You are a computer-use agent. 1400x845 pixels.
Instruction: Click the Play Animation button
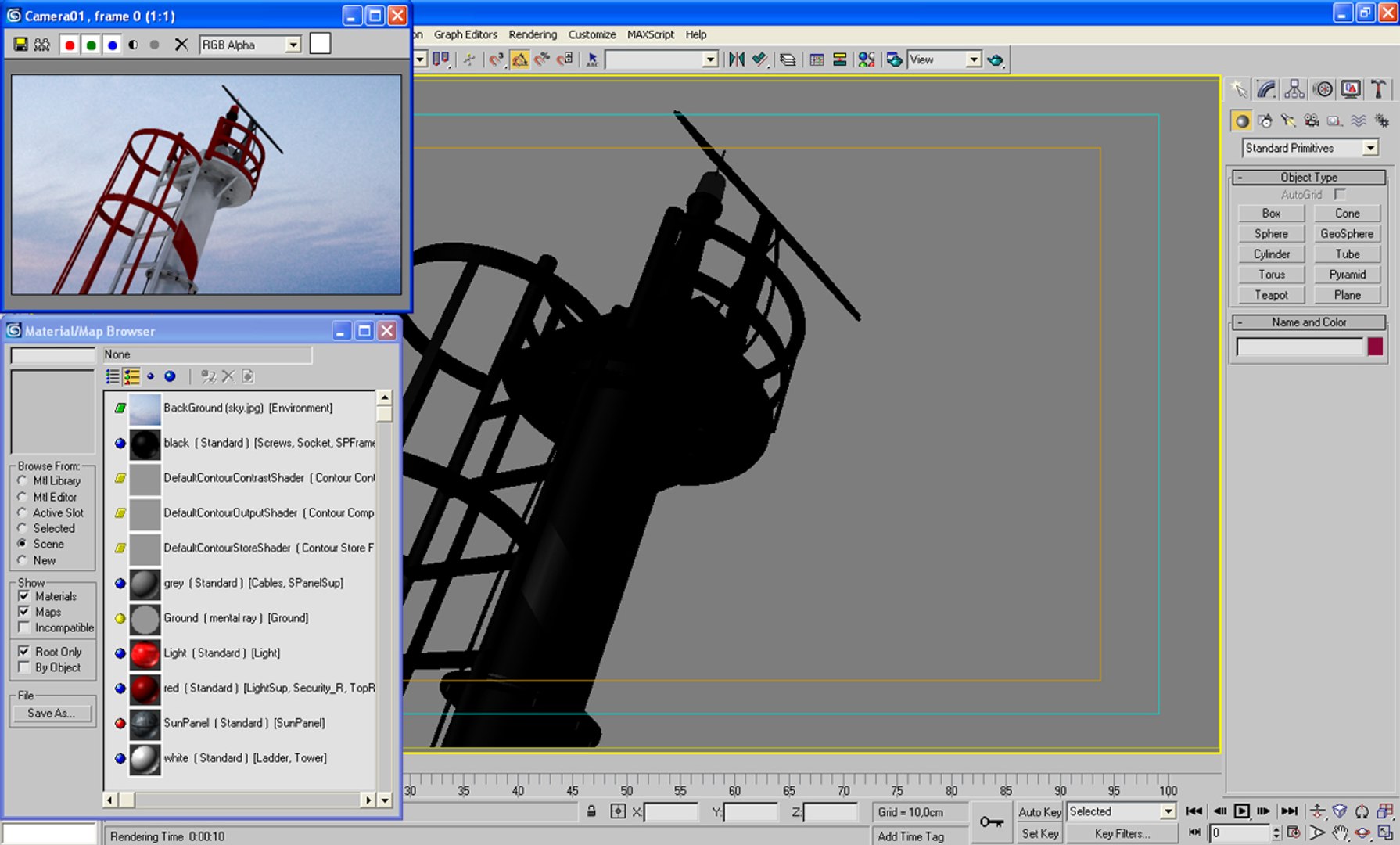tap(1241, 811)
